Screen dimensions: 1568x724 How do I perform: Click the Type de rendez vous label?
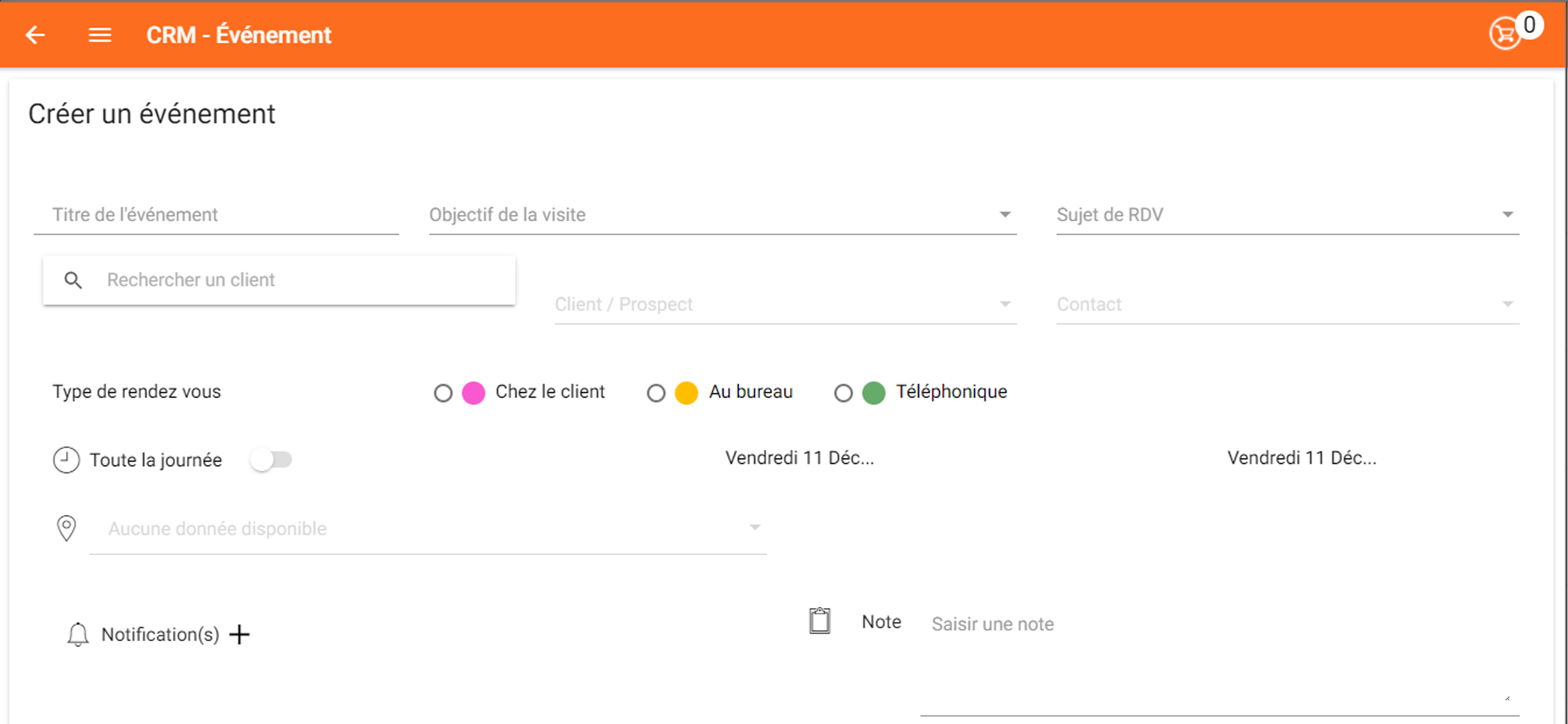click(136, 391)
